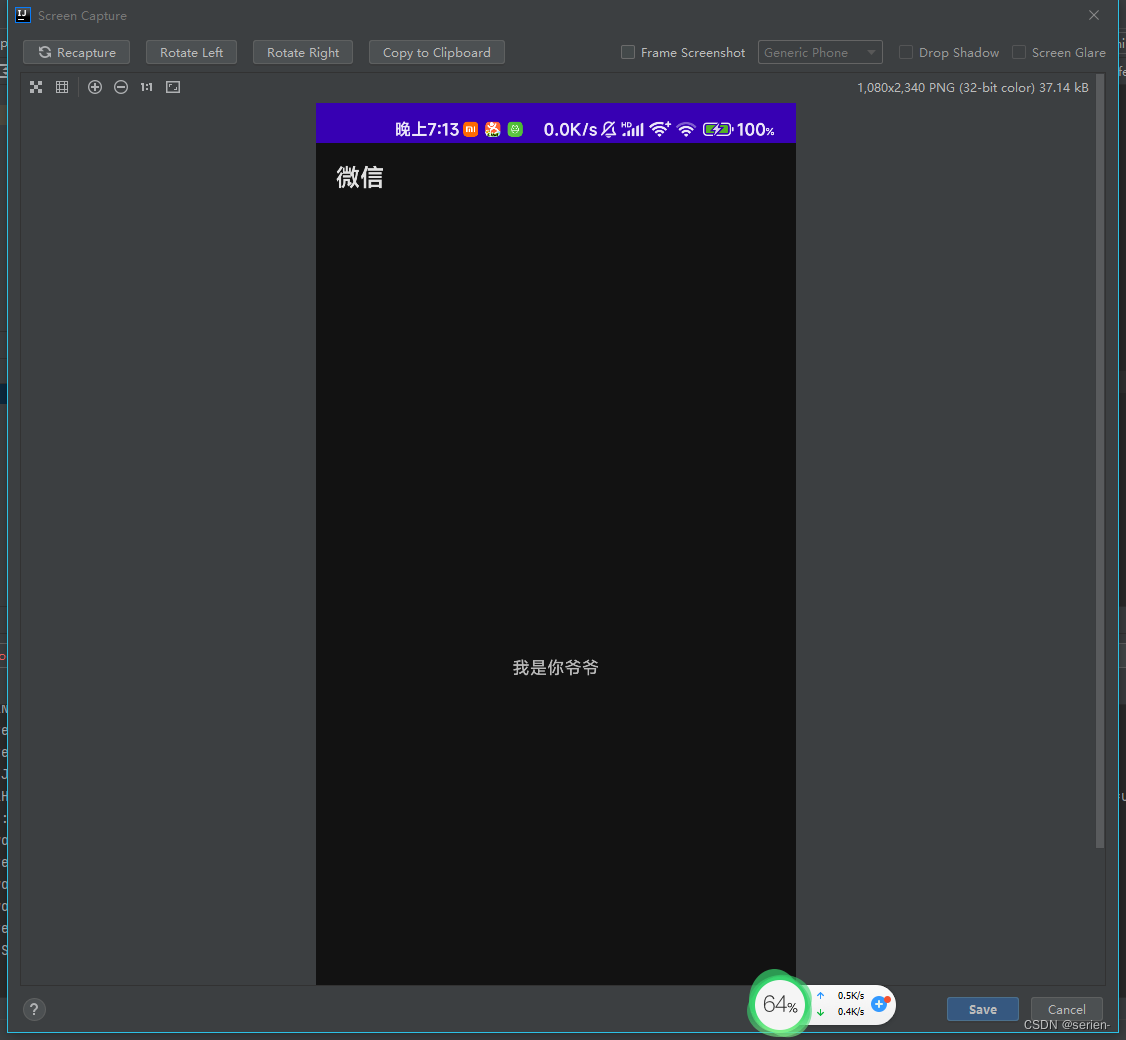The image size is (1126, 1040).
Task: Click the download speed 0.4K/s readout
Action: point(851,1011)
